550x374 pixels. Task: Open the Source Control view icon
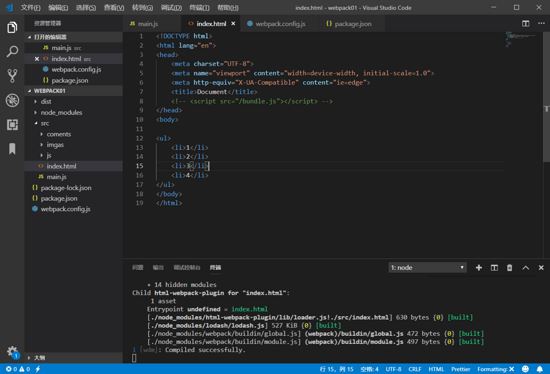(x=12, y=76)
